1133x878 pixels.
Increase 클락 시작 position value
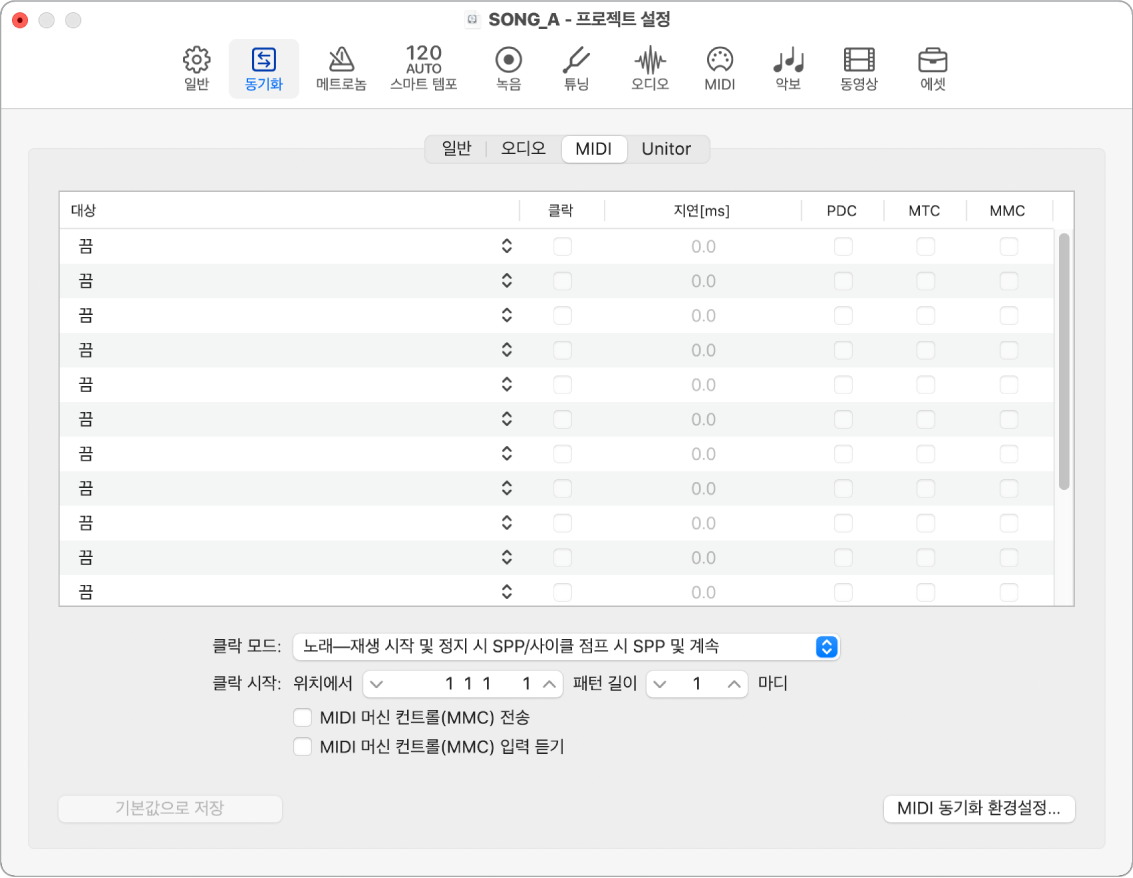(x=550, y=684)
